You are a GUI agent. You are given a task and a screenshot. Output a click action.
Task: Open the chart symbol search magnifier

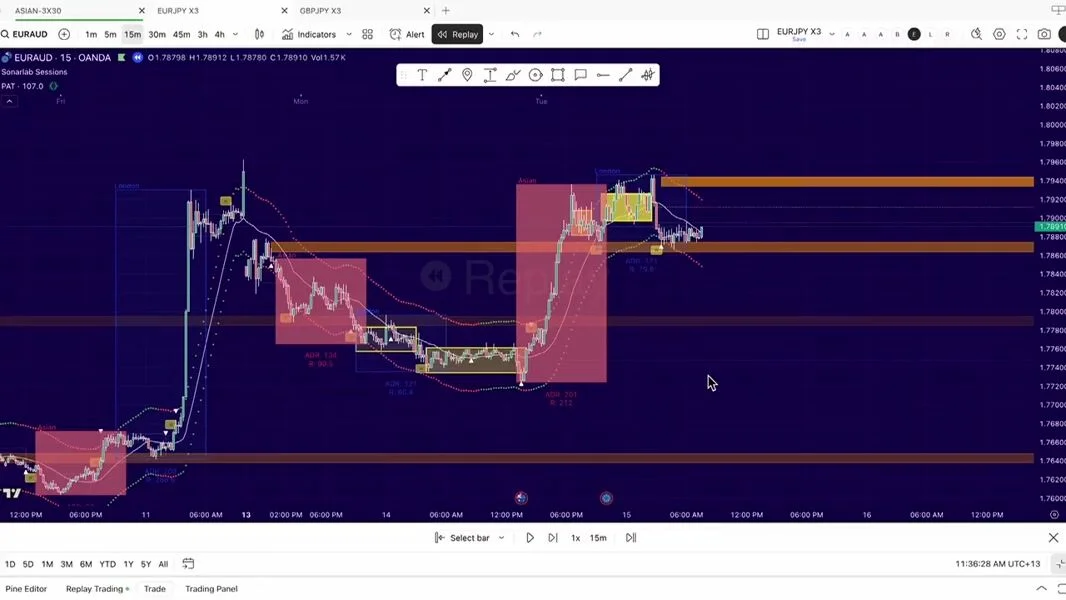[6, 33]
